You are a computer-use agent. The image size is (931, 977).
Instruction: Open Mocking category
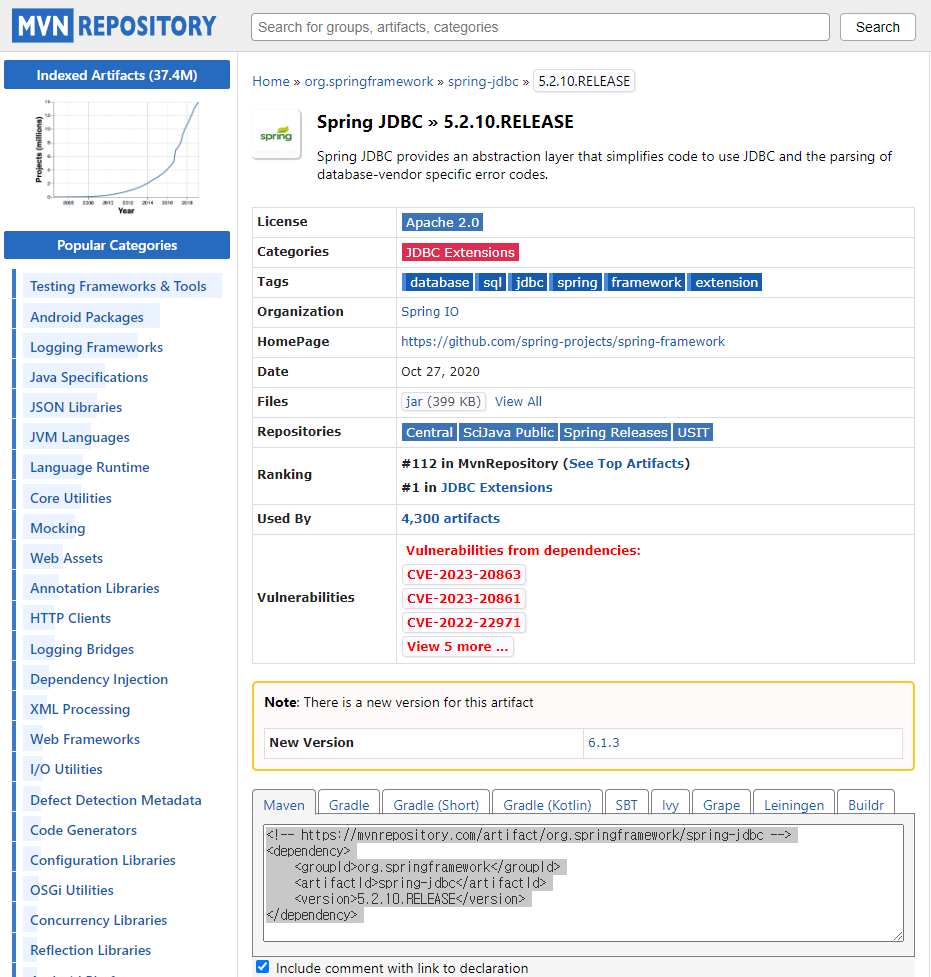tap(58, 528)
